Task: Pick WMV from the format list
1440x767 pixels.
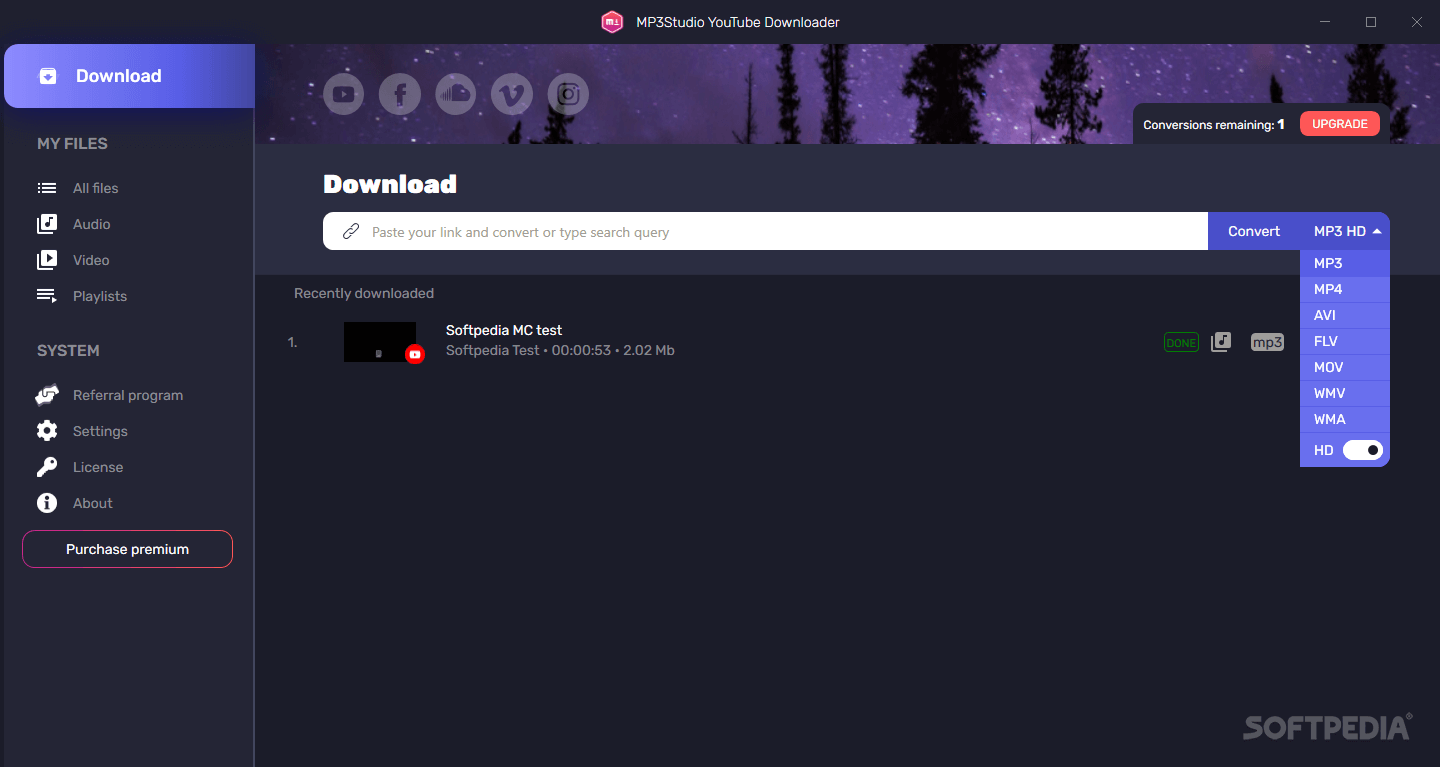Action: 1345,393
